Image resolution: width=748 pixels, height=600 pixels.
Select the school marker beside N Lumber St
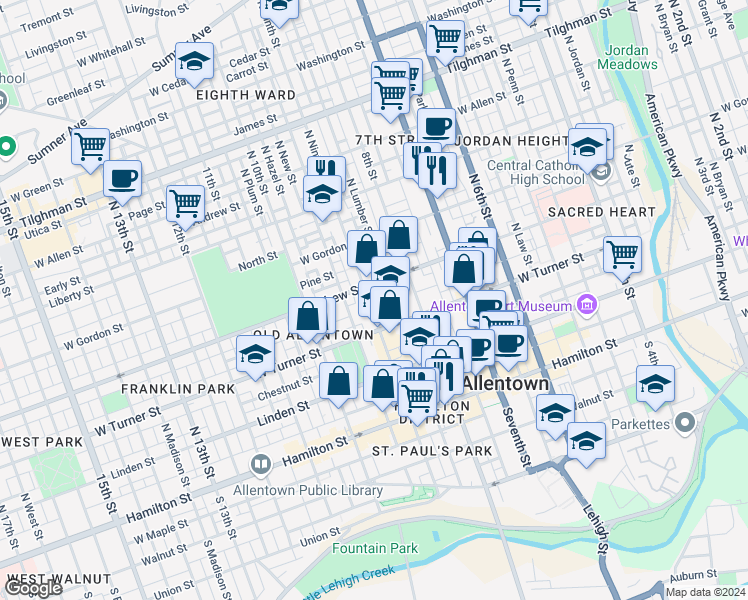[x=322, y=195]
